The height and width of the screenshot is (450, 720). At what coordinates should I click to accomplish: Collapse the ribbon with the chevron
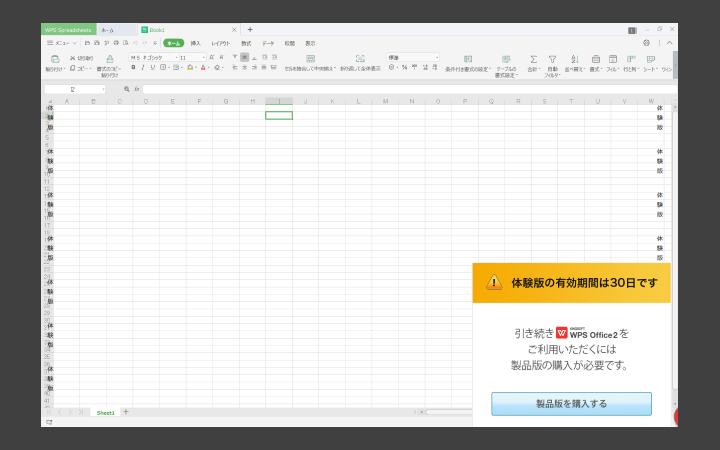[669, 43]
